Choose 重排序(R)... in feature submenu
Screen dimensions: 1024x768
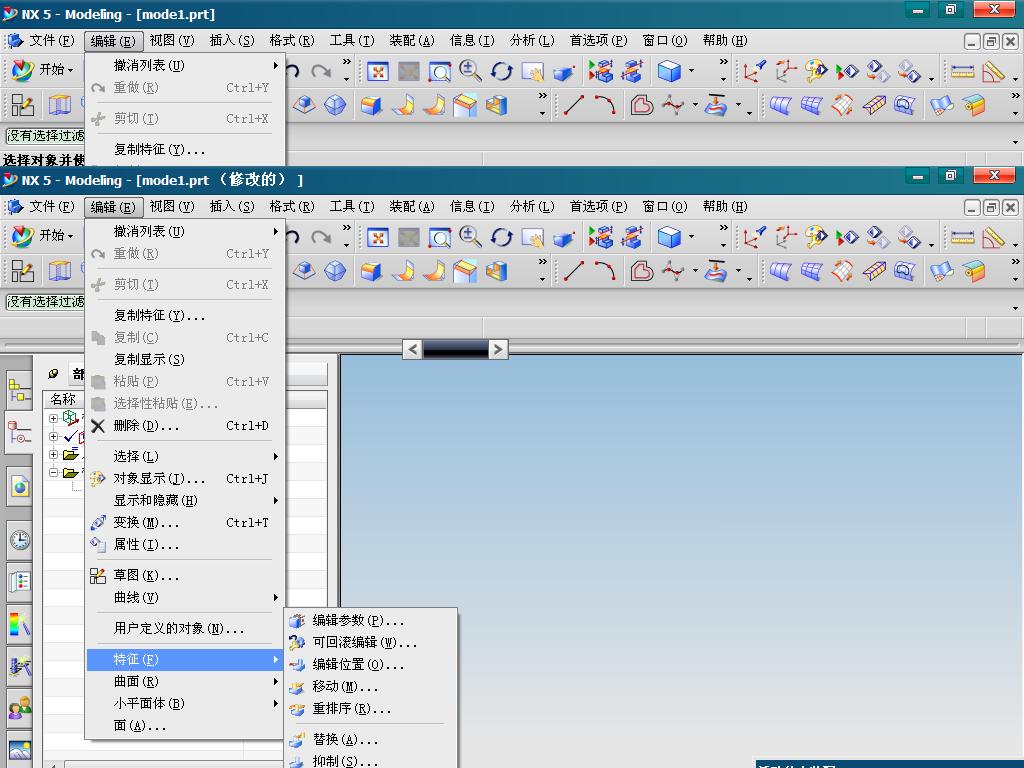(x=371, y=709)
